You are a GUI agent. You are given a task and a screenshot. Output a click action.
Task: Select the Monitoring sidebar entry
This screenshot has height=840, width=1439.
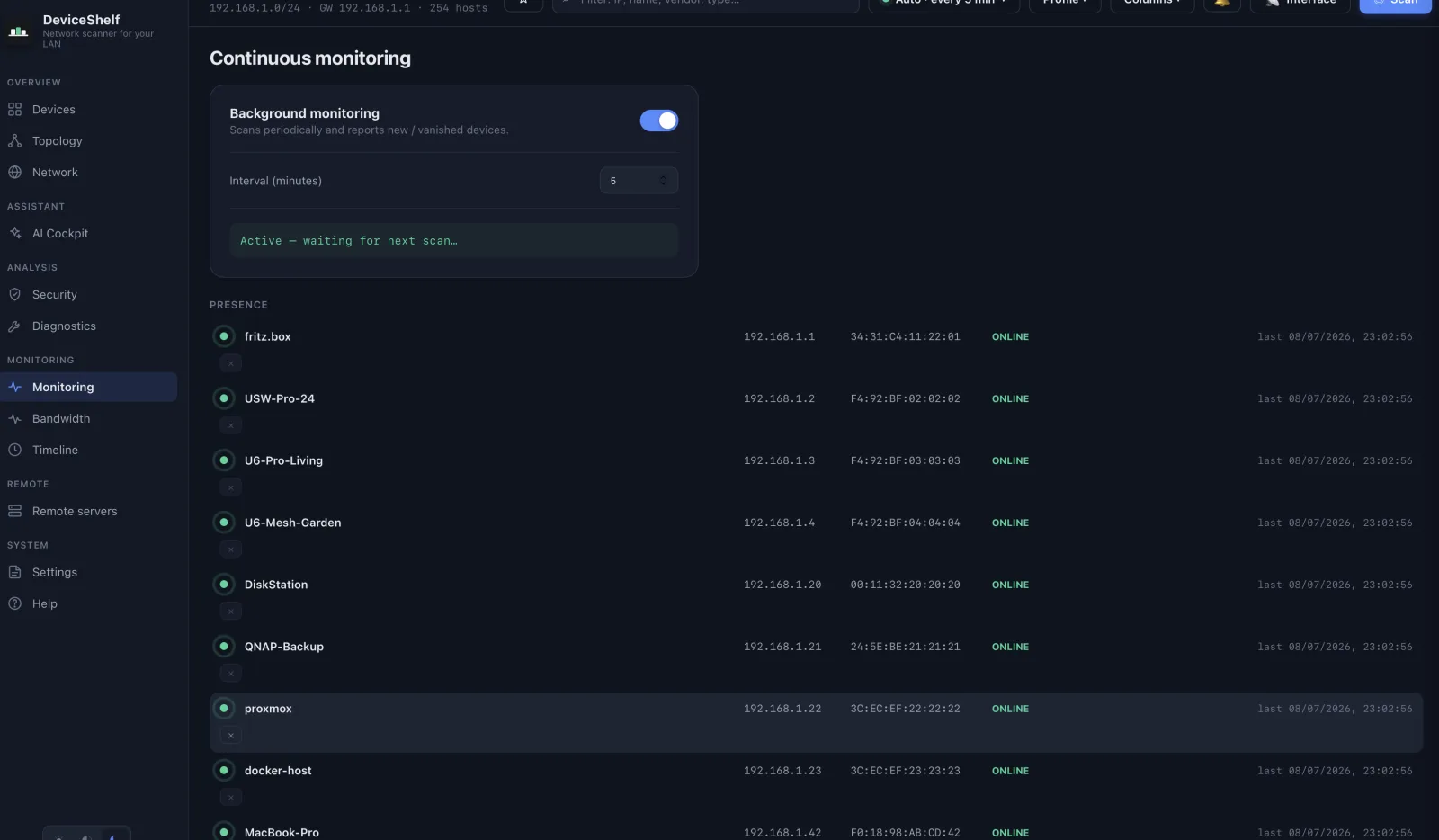pyautogui.click(x=88, y=388)
